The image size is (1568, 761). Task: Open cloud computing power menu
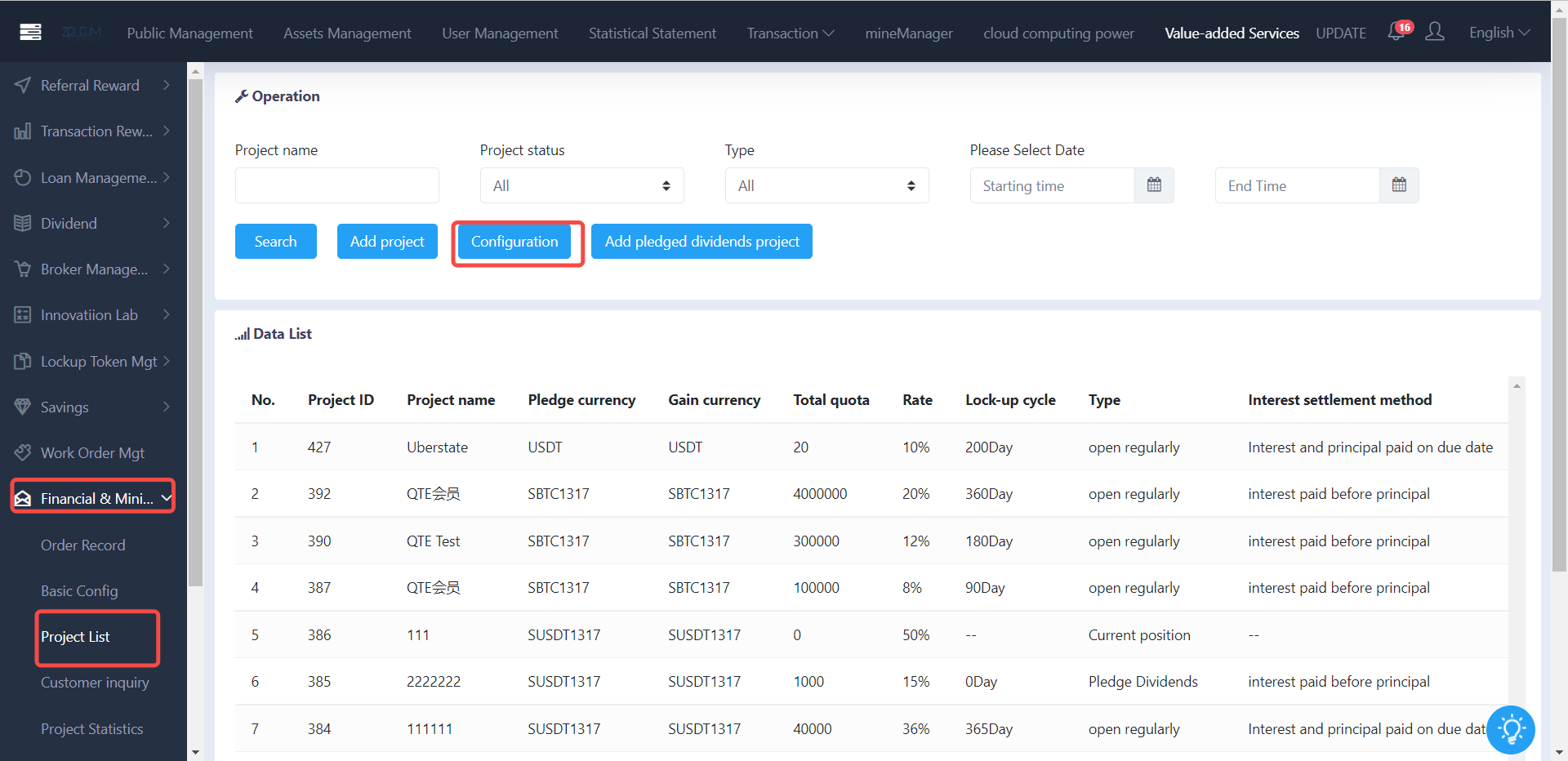coord(1058,33)
